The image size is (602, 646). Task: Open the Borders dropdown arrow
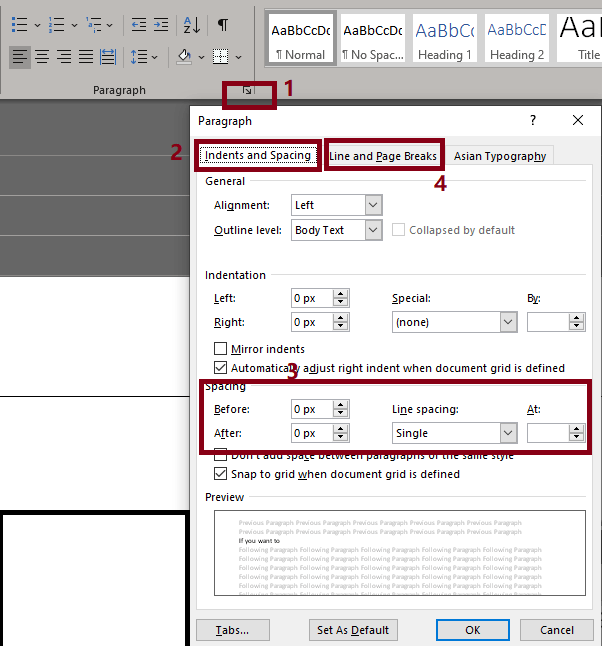pyautogui.click(x=239, y=57)
